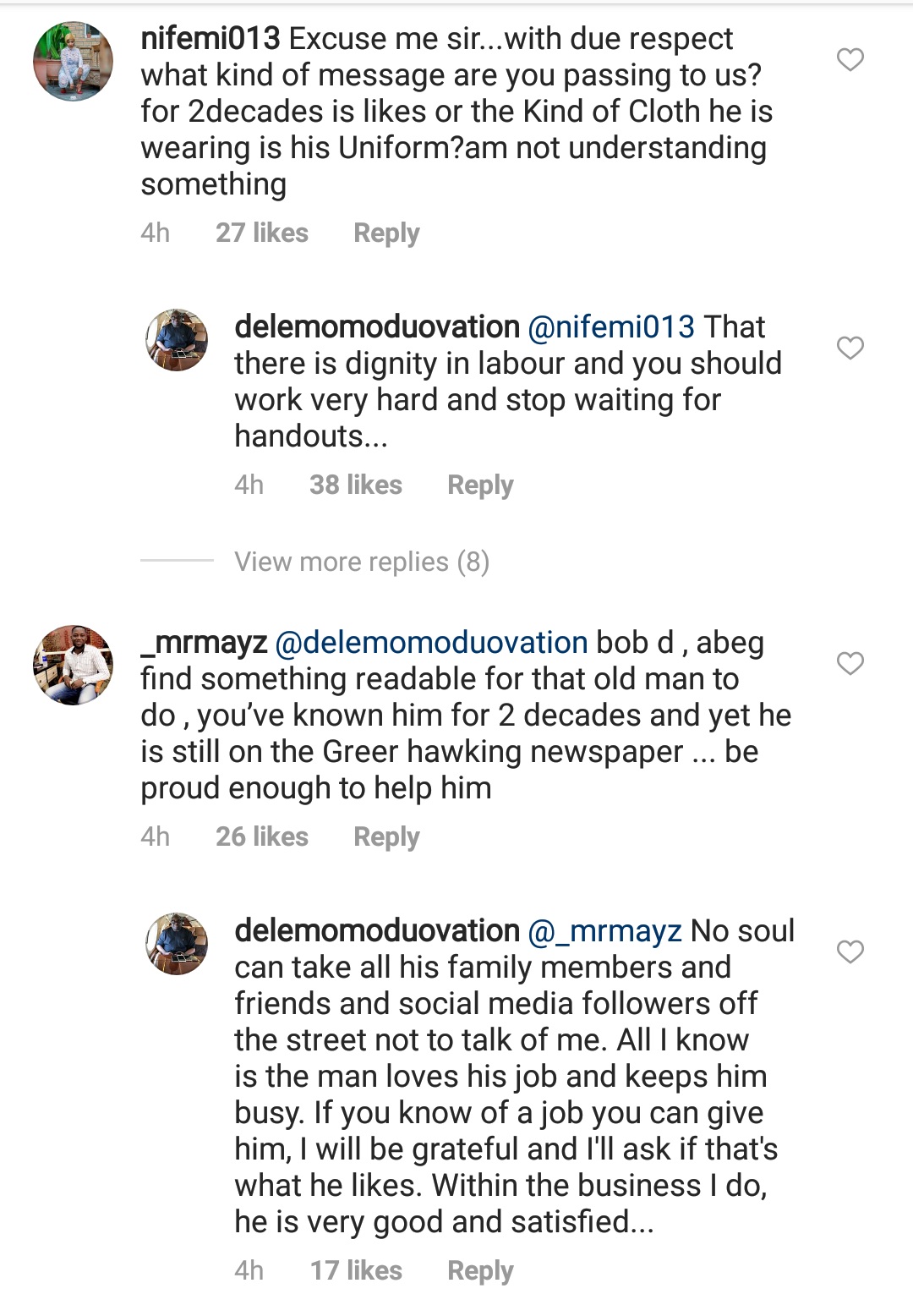Image resolution: width=913 pixels, height=1316 pixels.
Task: View the 26 likes on _mrmayz's comment
Action: click(x=262, y=836)
